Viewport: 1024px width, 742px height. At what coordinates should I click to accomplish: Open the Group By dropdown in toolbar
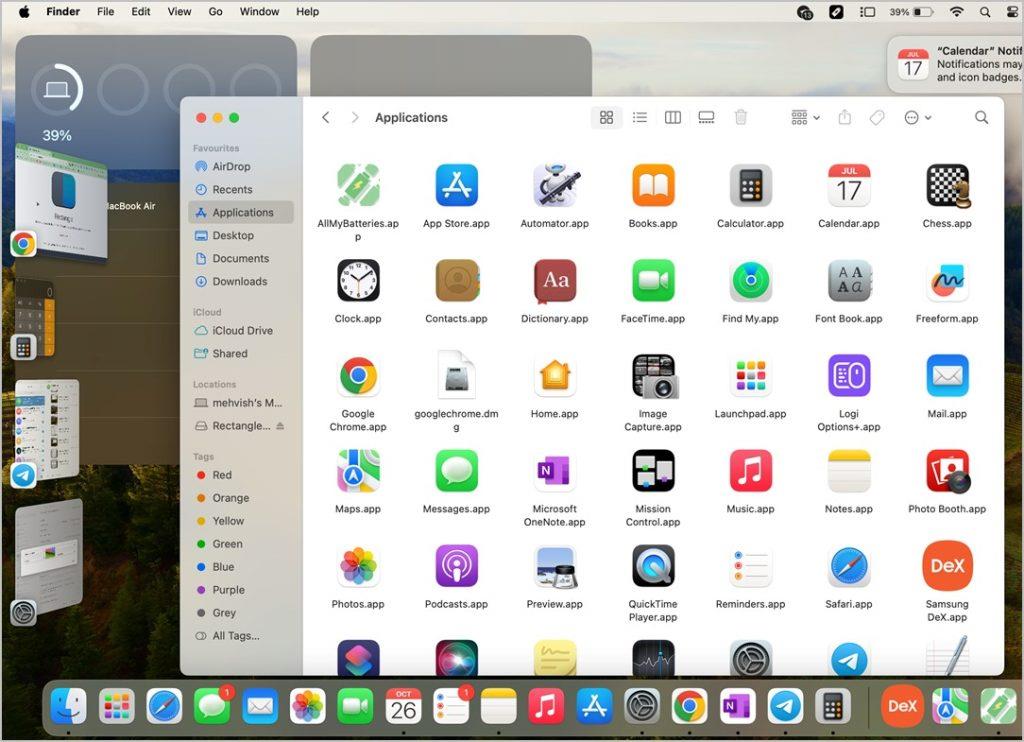point(805,118)
